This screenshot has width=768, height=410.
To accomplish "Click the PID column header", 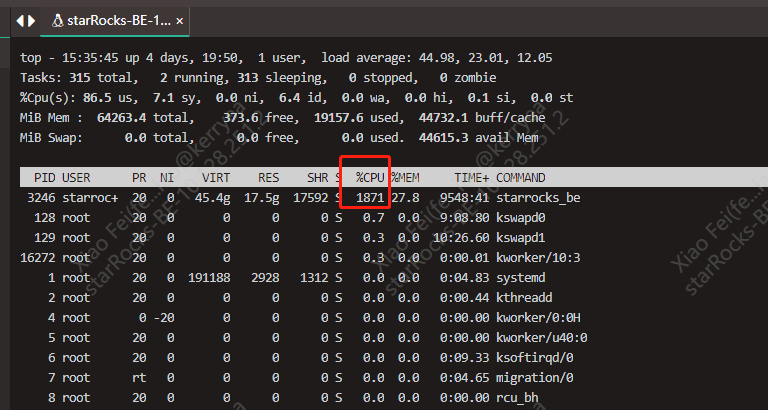I will 44,177.
